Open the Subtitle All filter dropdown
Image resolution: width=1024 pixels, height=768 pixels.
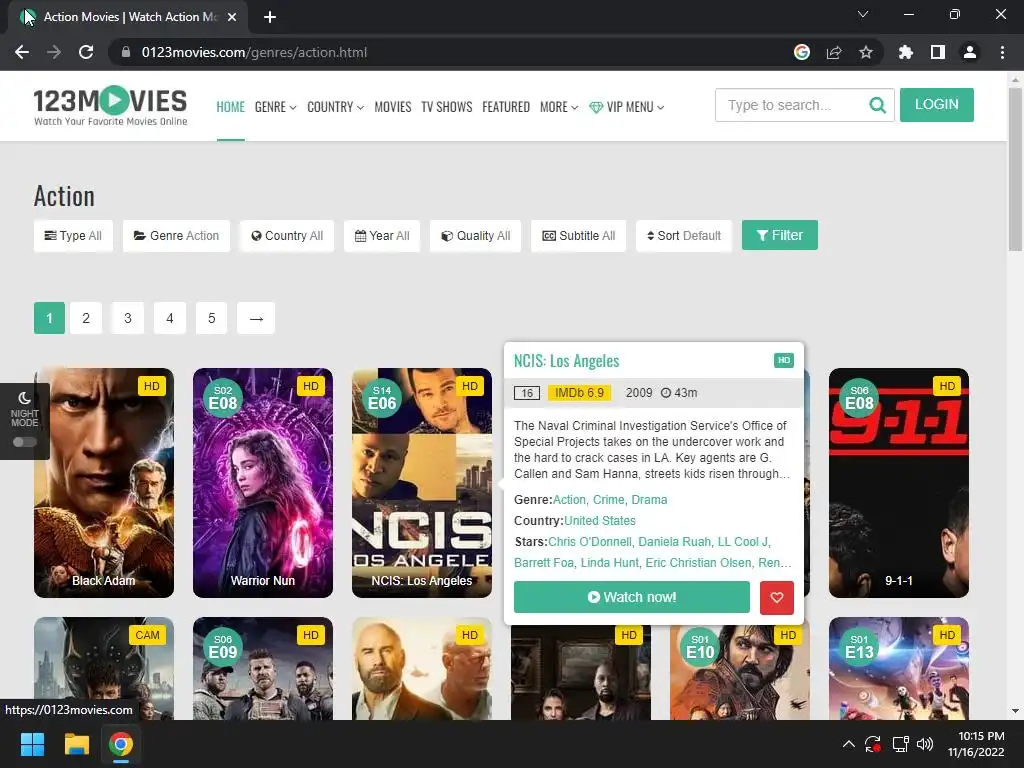579,236
